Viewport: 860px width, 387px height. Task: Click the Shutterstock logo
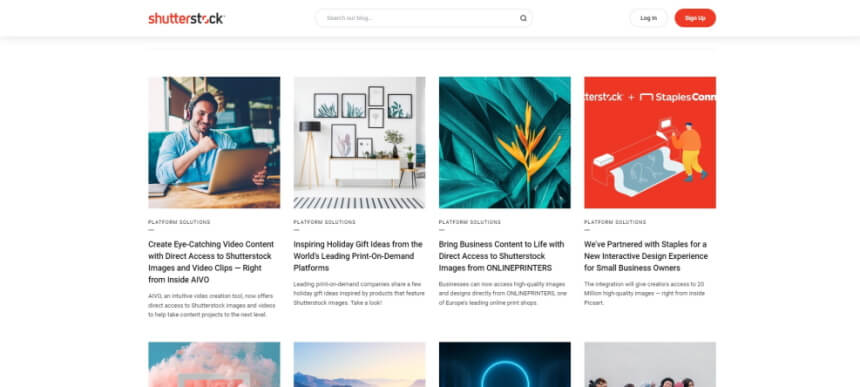pos(186,18)
